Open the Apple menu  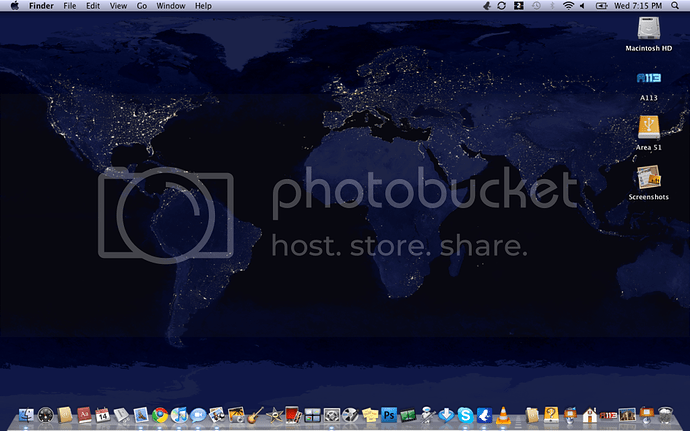(14, 6)
